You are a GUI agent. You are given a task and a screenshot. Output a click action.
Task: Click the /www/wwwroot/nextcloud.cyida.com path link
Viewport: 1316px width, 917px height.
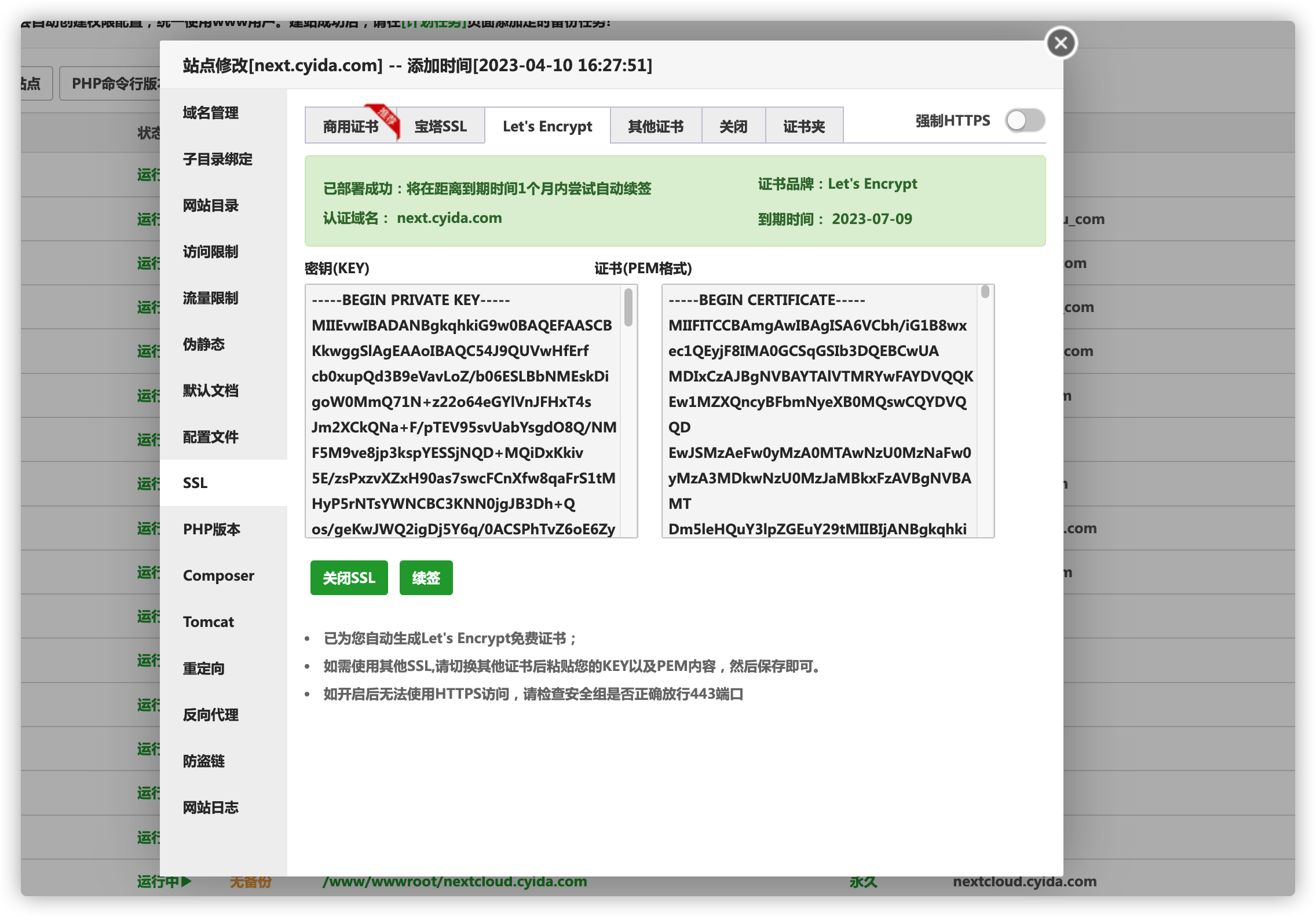click(455, 882)
